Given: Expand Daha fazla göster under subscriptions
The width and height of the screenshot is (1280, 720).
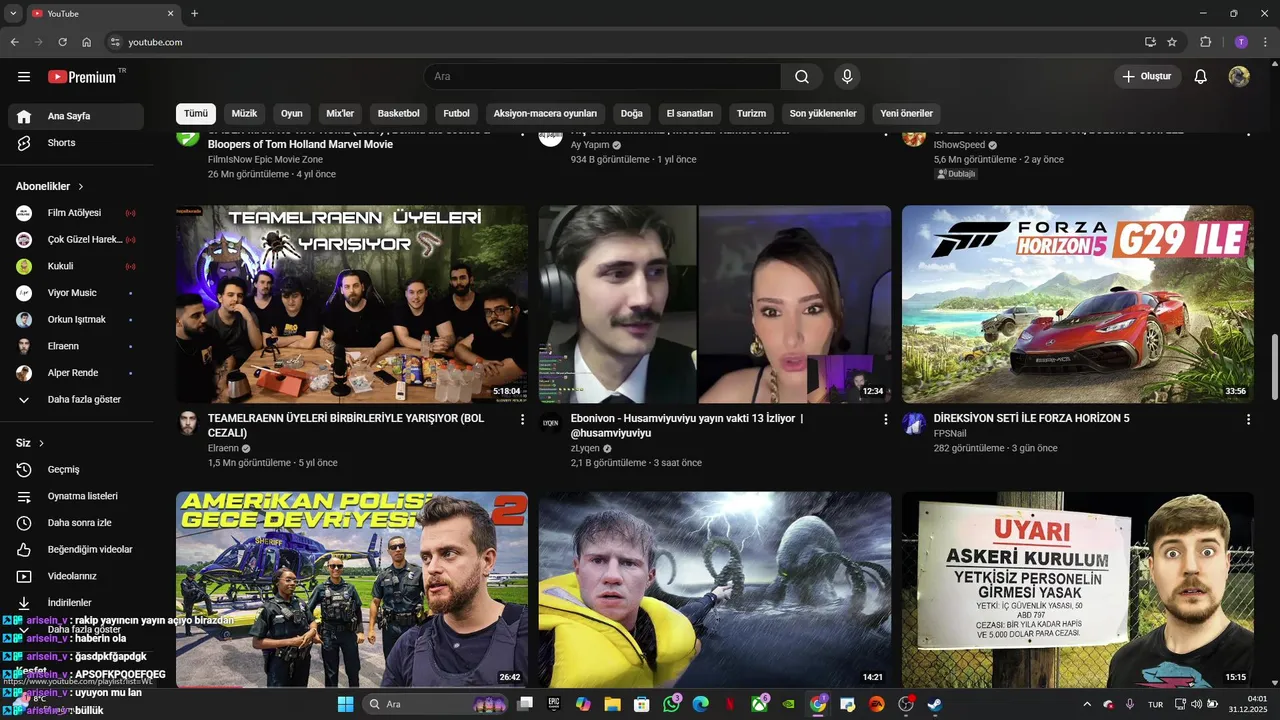Looking at the screenshot, I should tap(76, 400).
